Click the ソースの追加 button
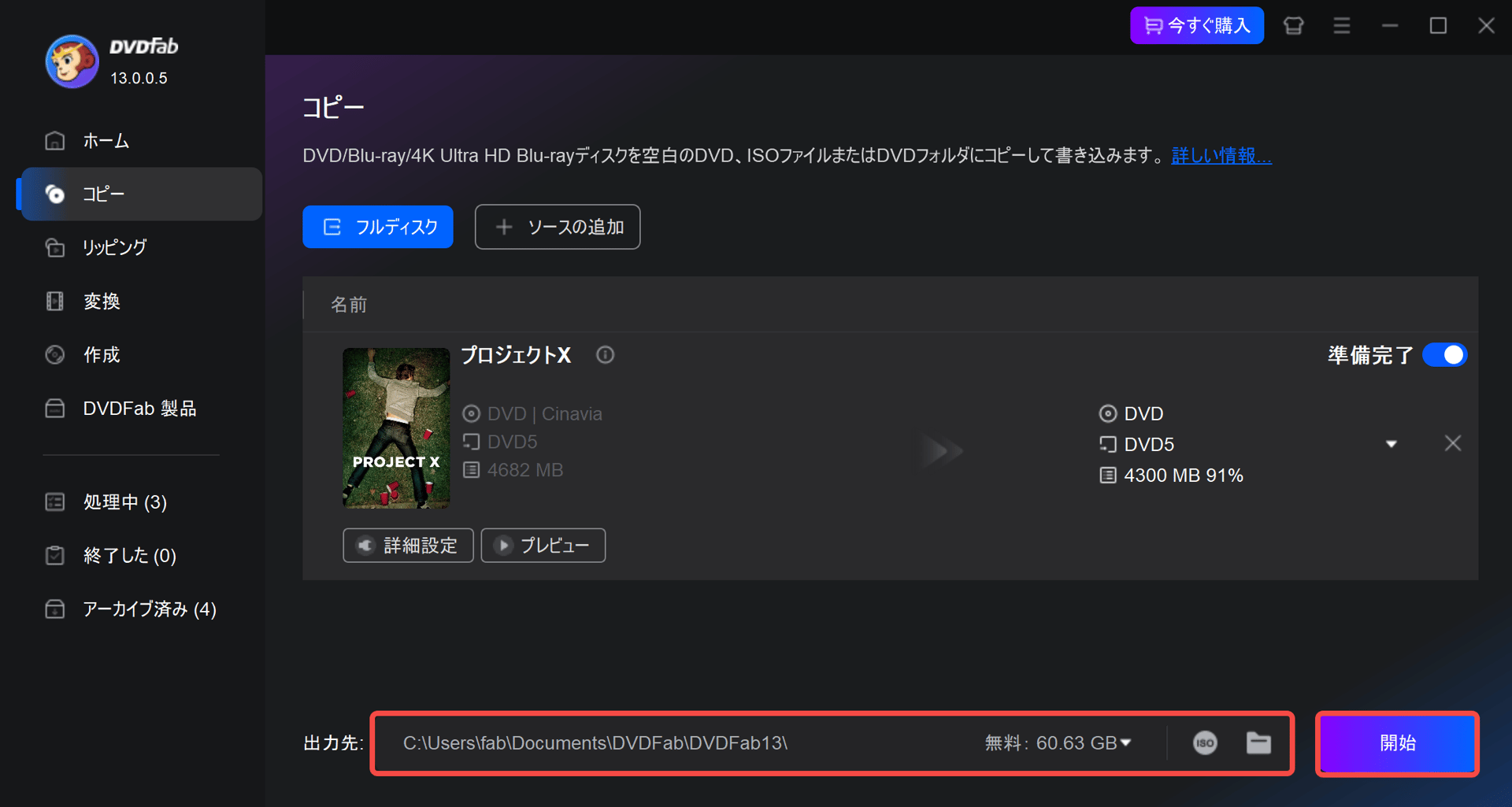Screen dimensions: 1512x807 [558, 227]
